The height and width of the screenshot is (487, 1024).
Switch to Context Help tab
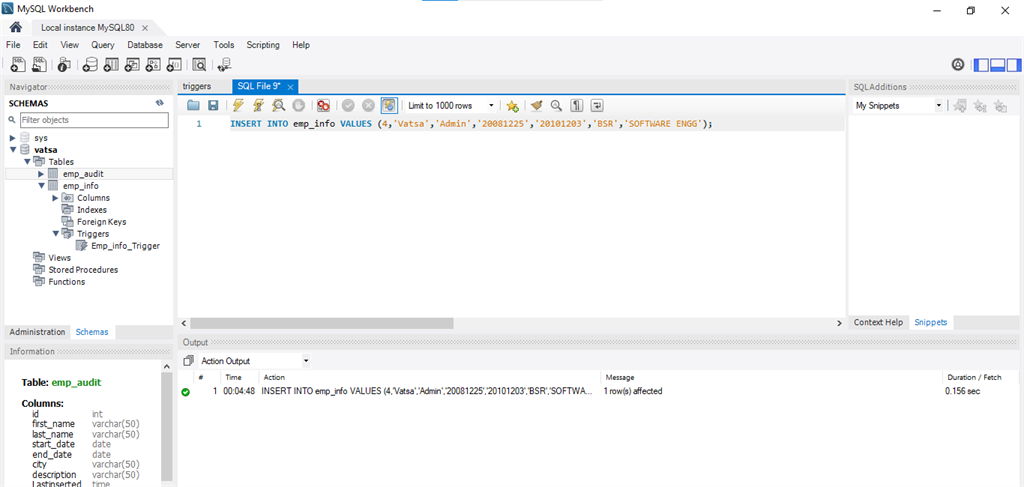pos(878,322)
